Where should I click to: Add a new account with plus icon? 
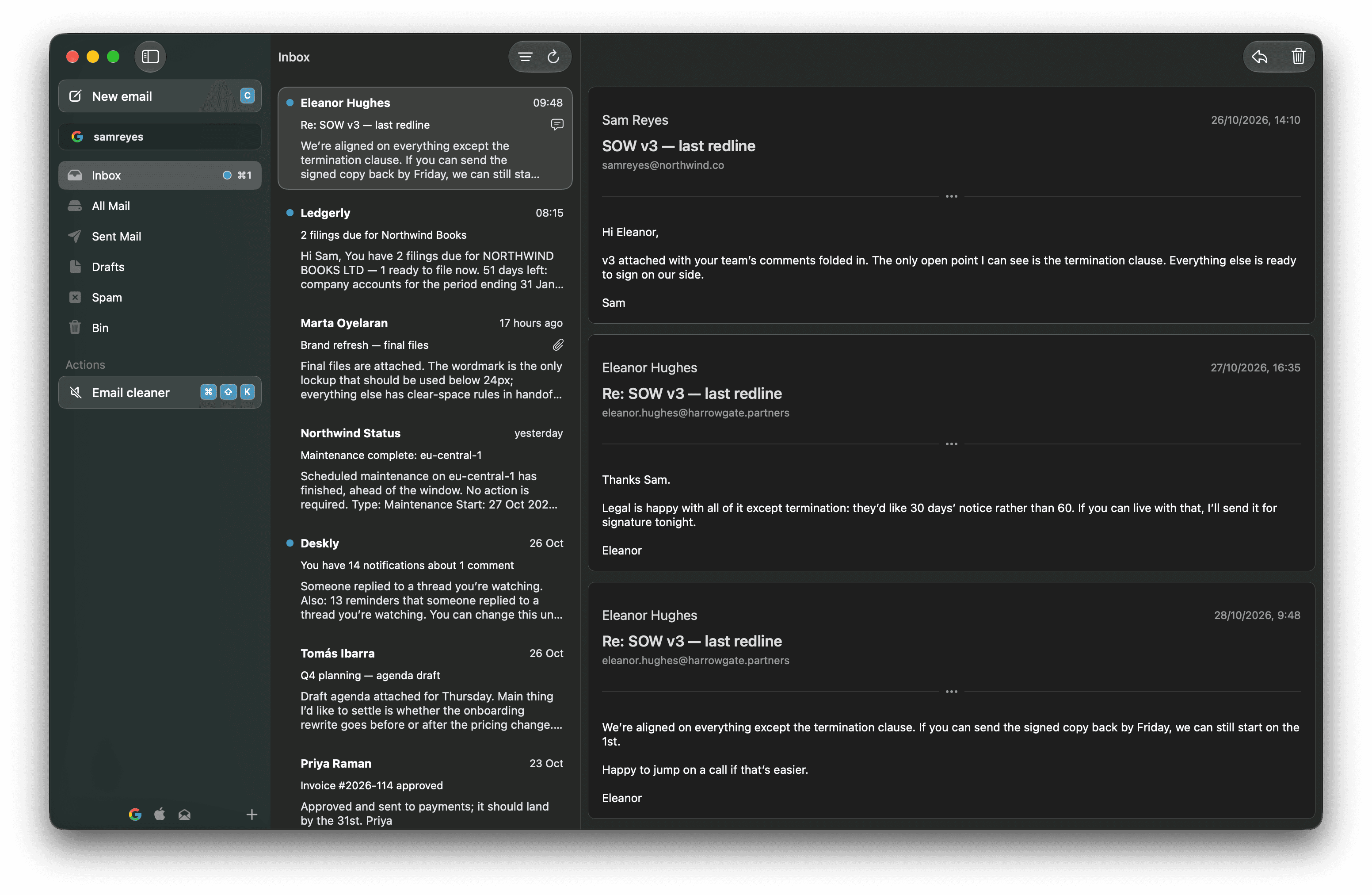tap(252, 814)
